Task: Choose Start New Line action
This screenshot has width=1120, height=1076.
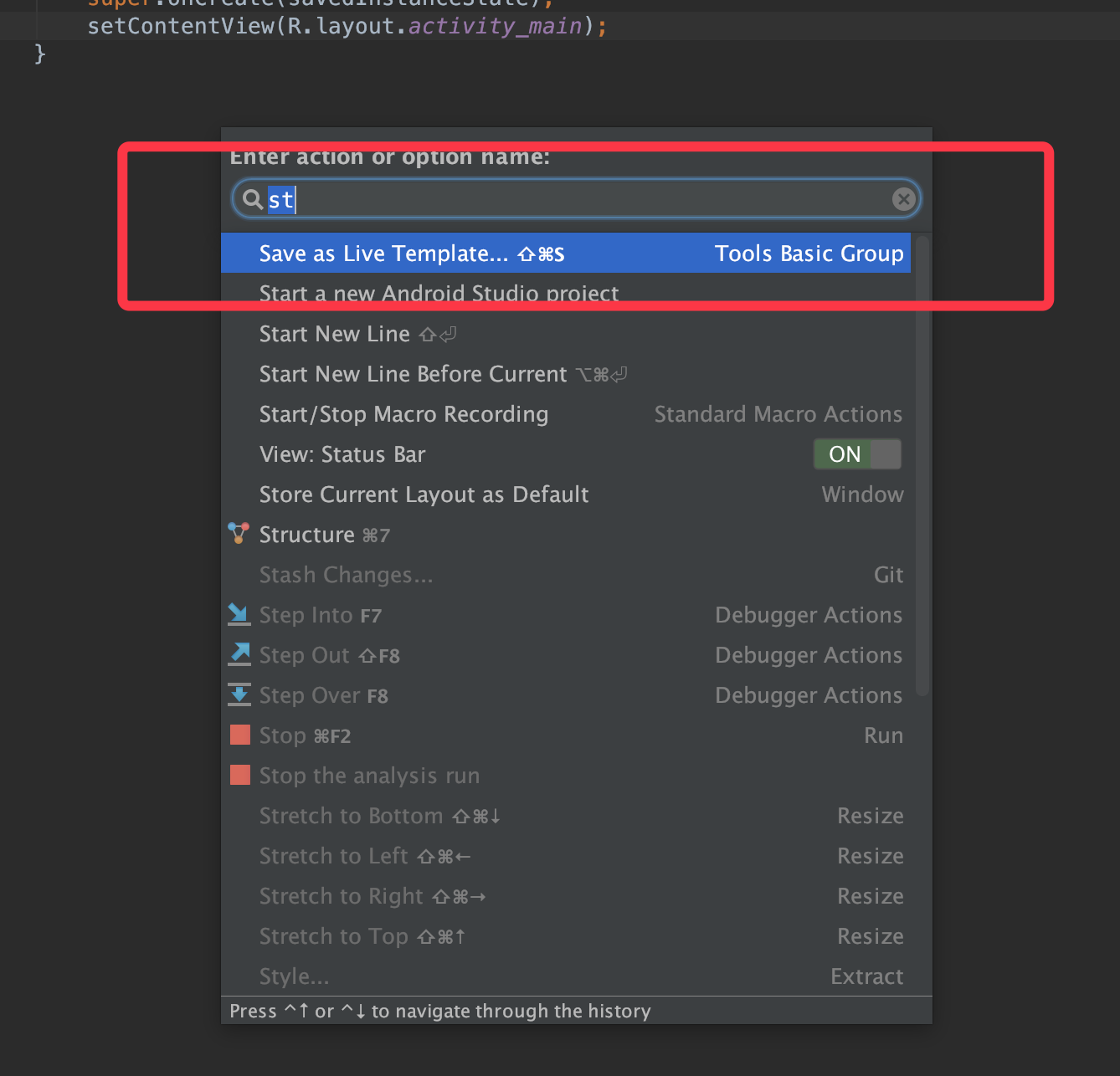Action: 566,334
